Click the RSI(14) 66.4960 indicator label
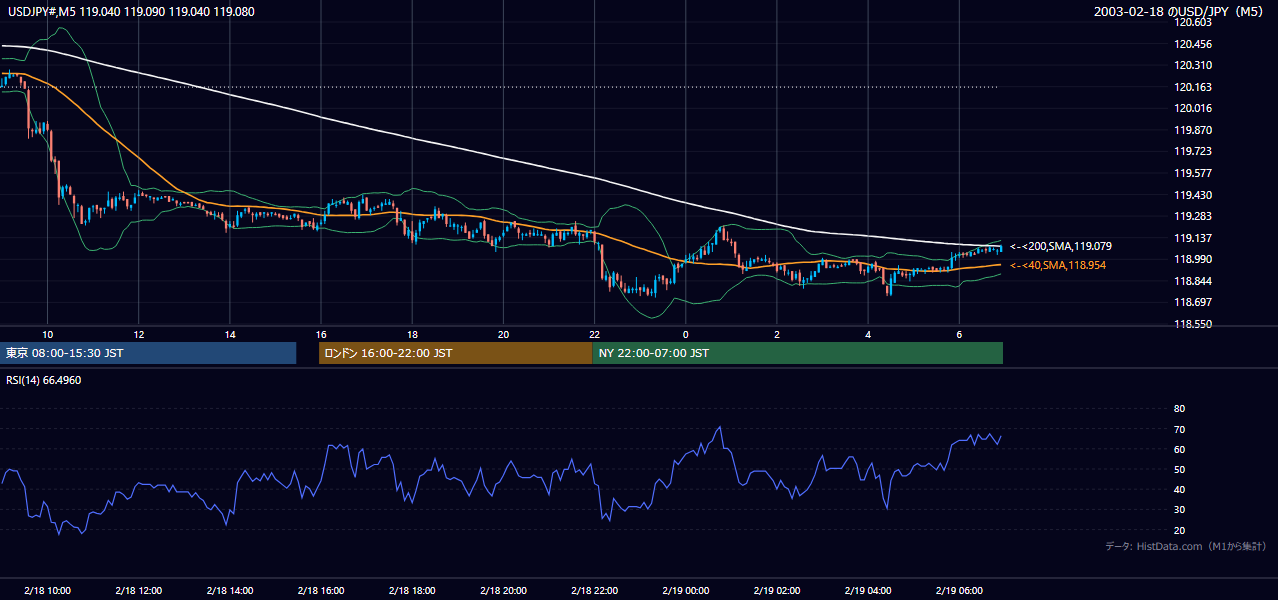 [x=42, y=381]
